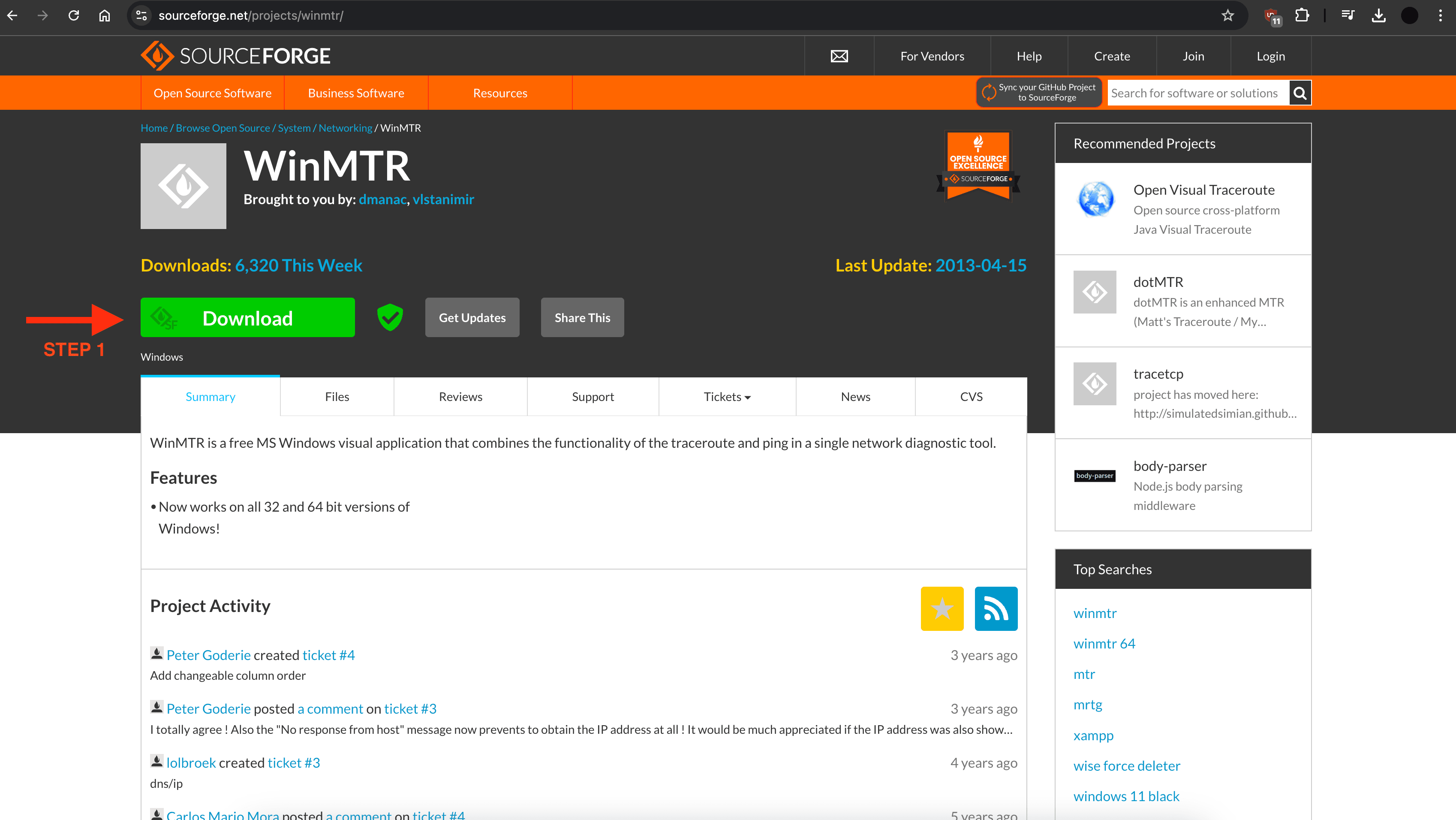Open the Files tab
The height and width of the screenshot is (820, 1456).
click(337, 396)
